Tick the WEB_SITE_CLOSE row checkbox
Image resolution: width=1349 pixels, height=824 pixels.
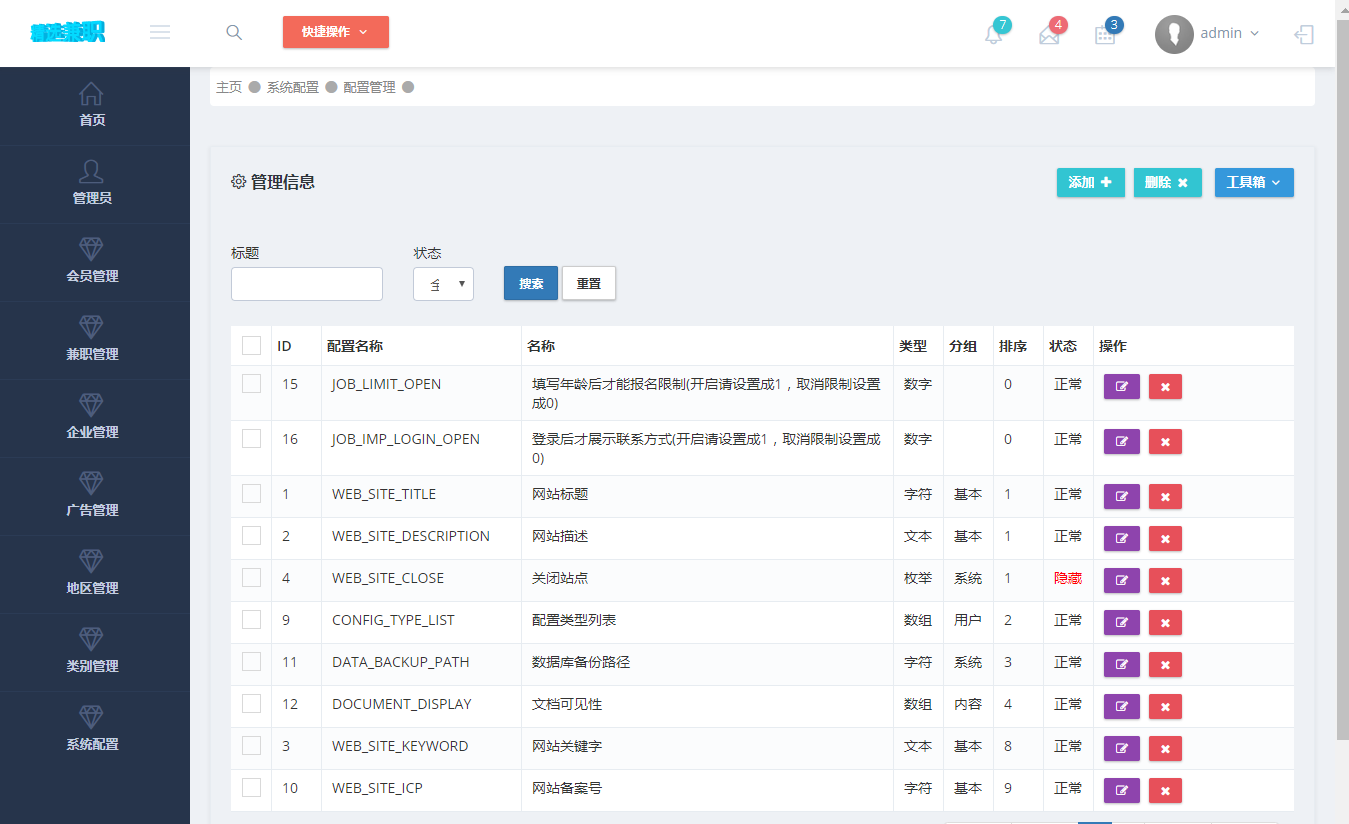(x=251, y=577)
